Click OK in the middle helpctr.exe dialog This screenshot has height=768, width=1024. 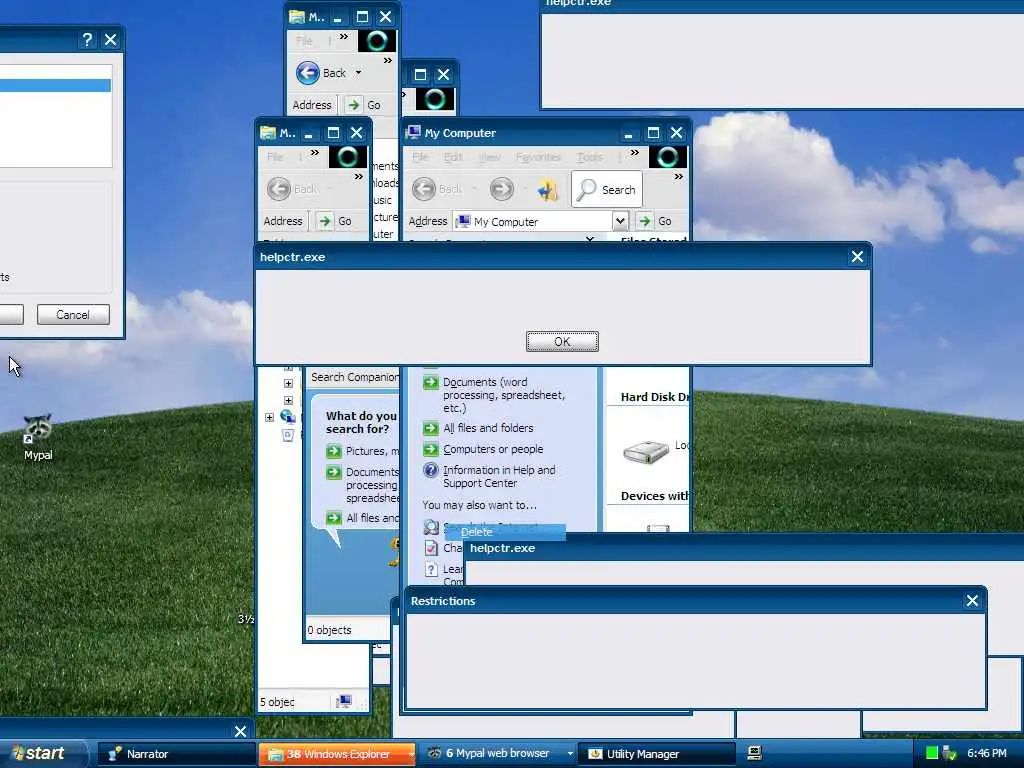tap(562, 342)
